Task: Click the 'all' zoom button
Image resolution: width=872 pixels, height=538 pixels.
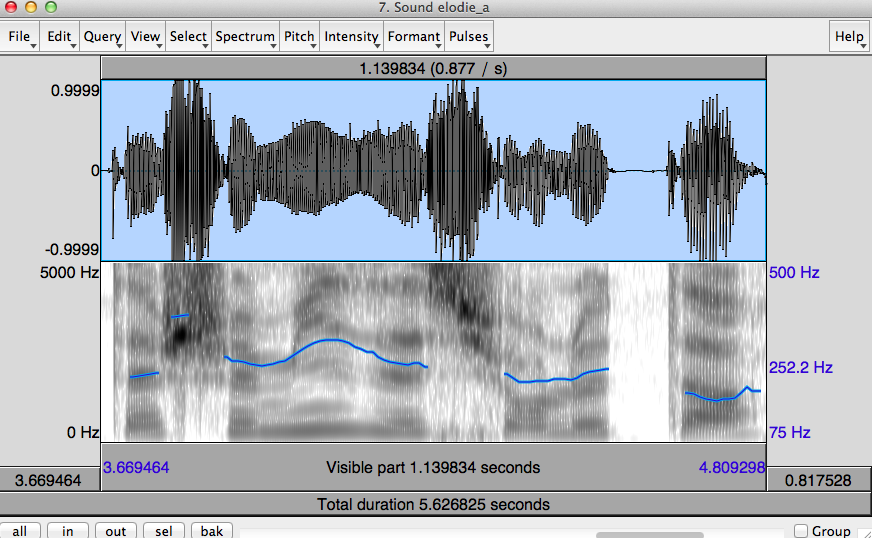Action: pyautogui.click(x=20, y=531)
